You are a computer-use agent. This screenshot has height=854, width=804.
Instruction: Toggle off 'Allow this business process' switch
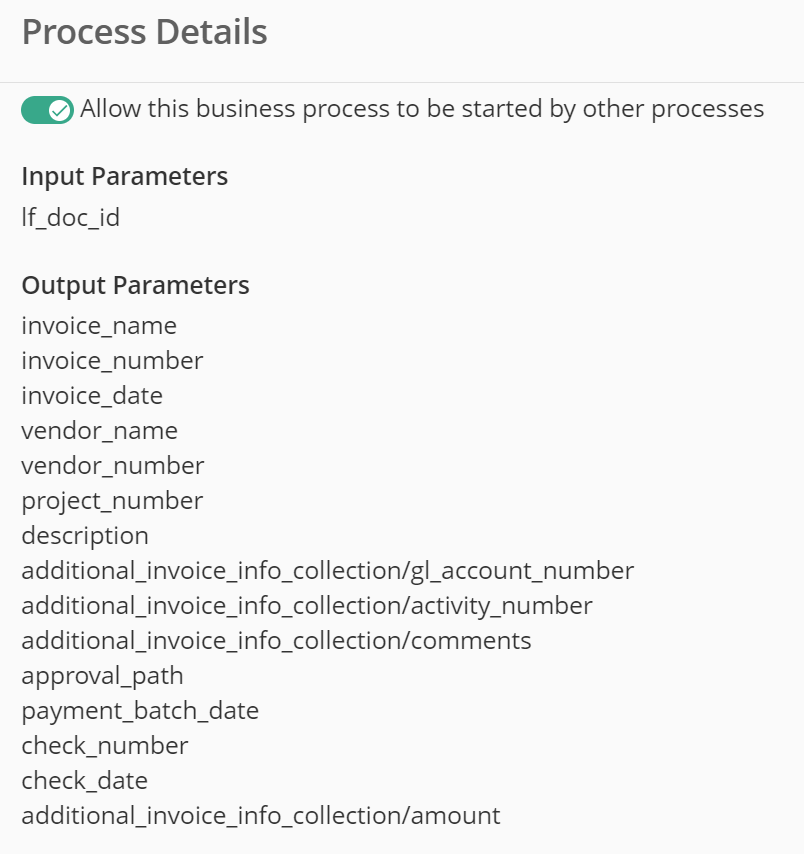(47, 110)
